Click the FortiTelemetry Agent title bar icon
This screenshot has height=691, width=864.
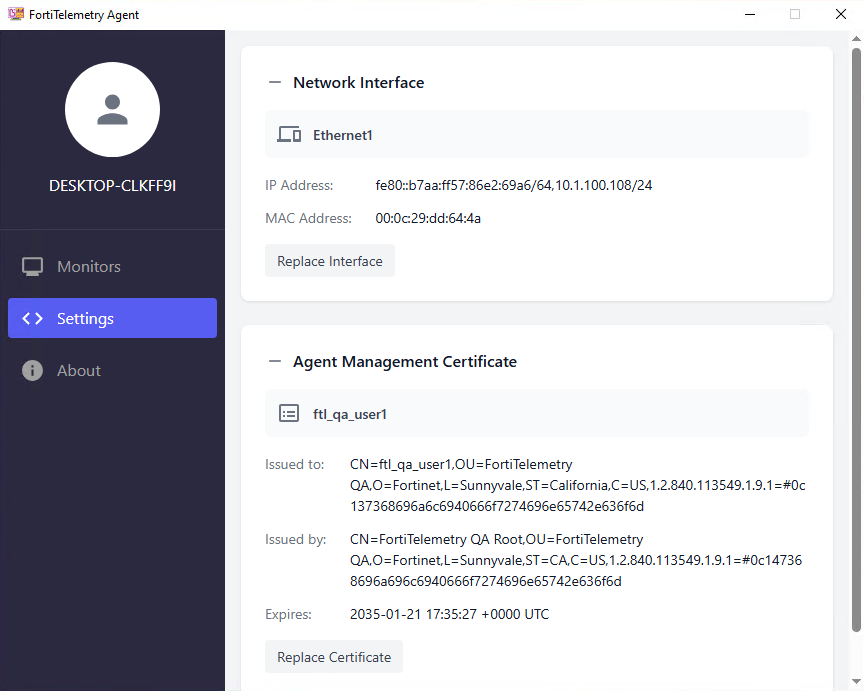[x=15, y=14]
